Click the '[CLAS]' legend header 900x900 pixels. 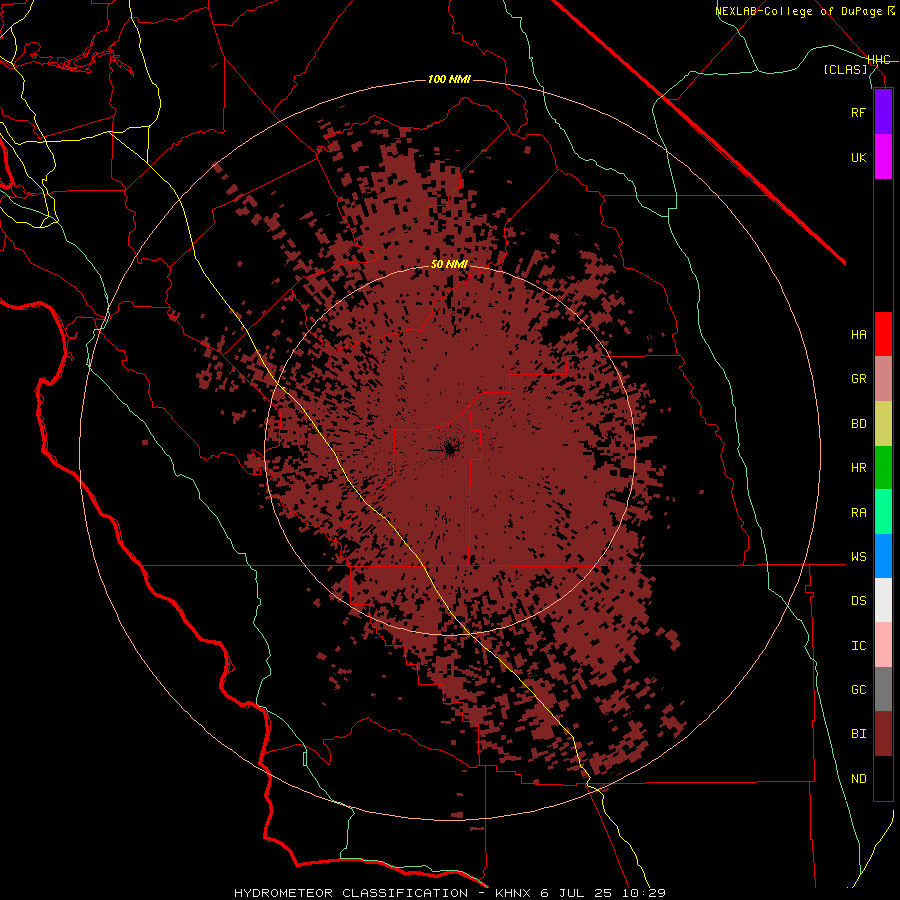(845, 69)
